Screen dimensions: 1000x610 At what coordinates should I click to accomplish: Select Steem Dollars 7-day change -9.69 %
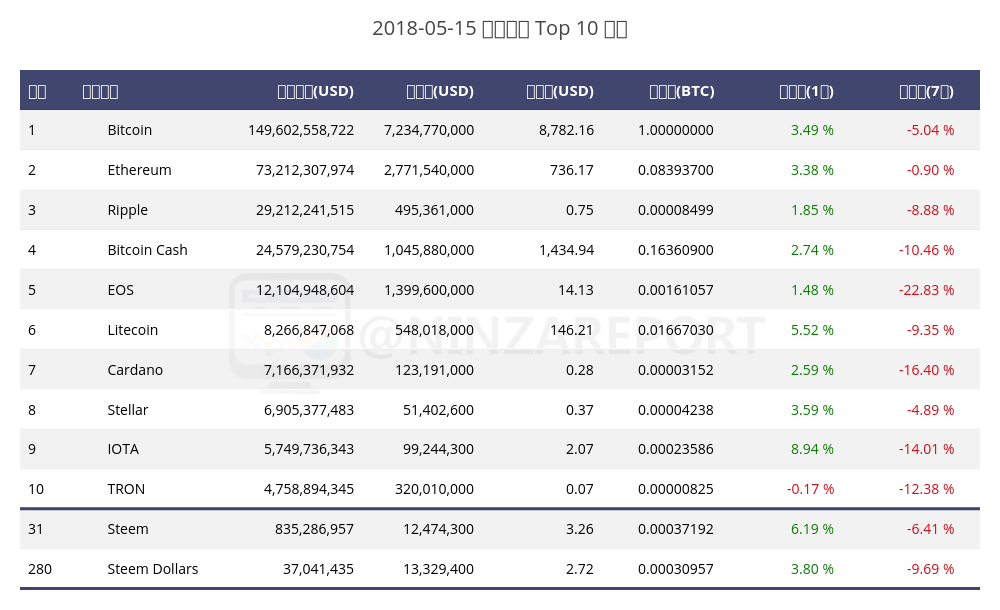click(930, 569)
